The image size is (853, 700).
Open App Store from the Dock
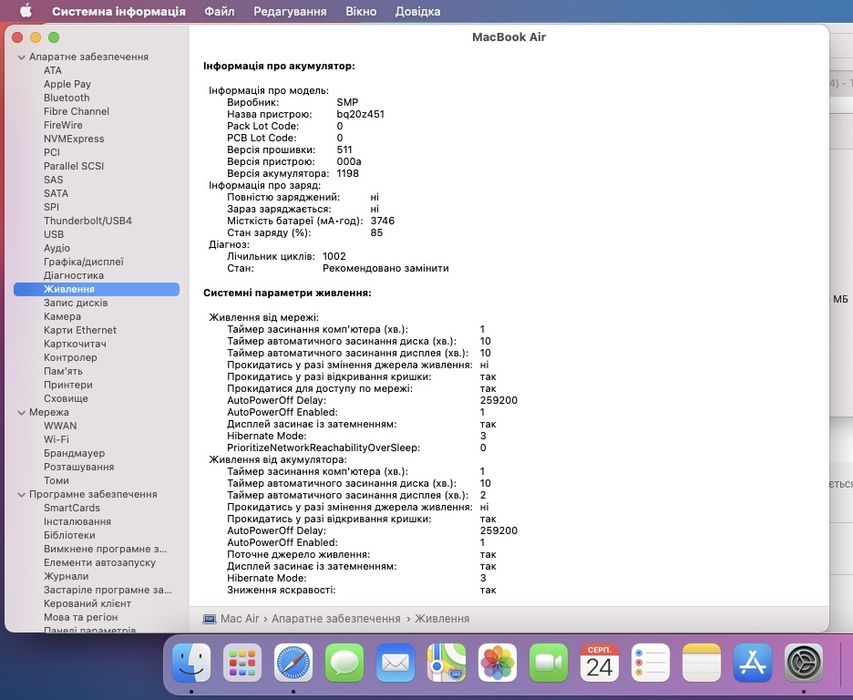tap(752, 662)
